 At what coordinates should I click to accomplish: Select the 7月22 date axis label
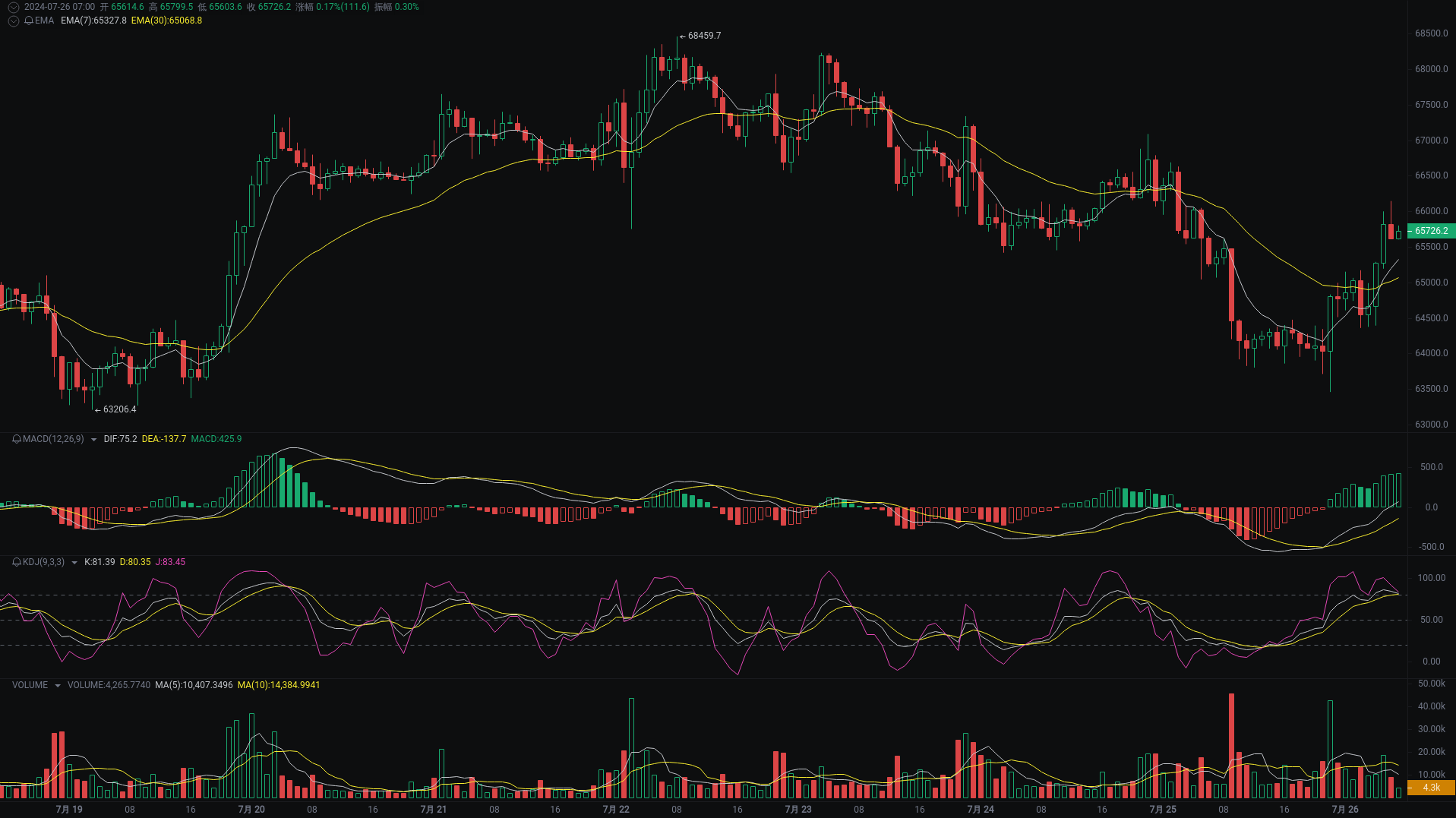(616, 809)
